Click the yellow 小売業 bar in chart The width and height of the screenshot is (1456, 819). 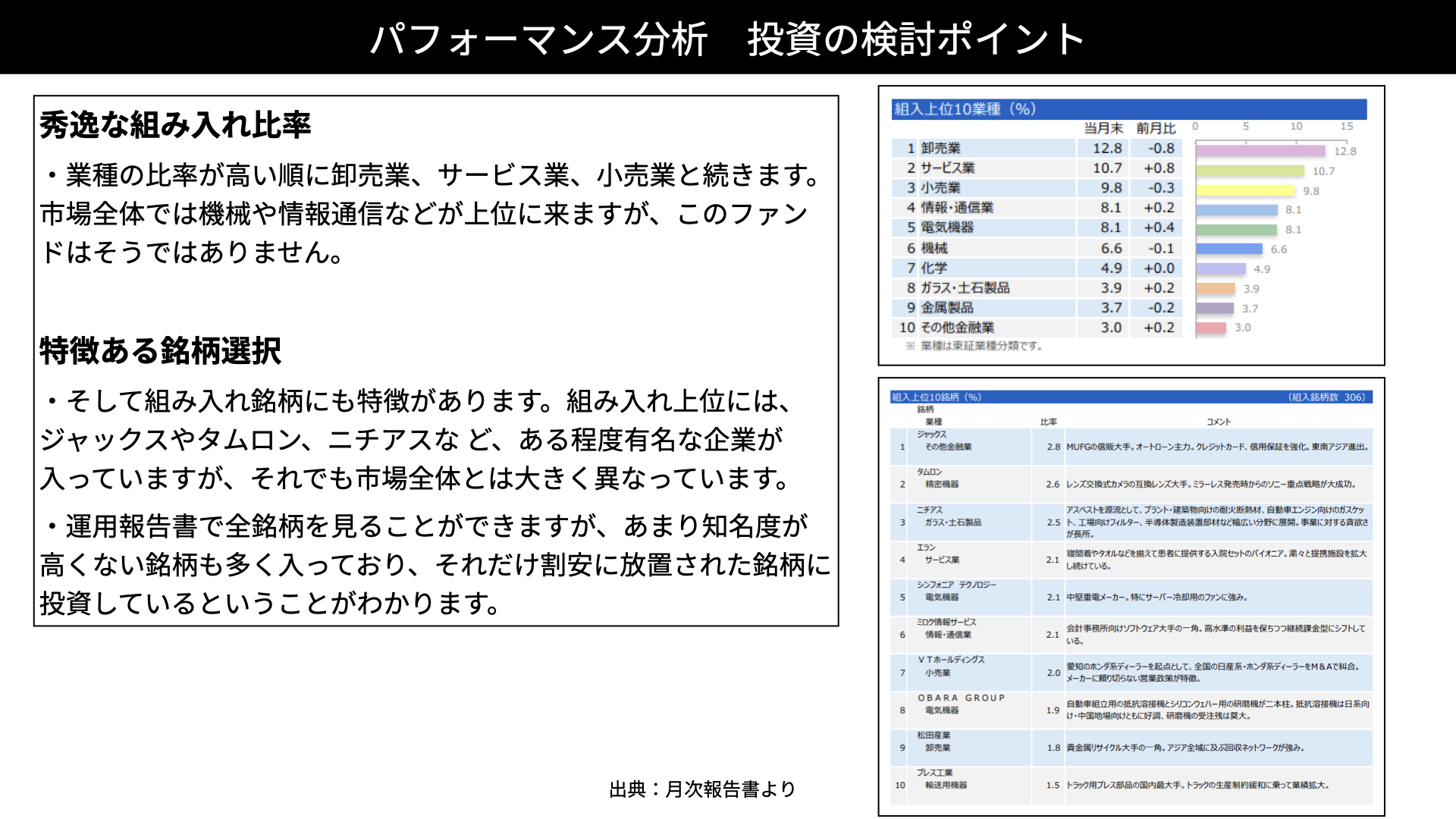1245,190
